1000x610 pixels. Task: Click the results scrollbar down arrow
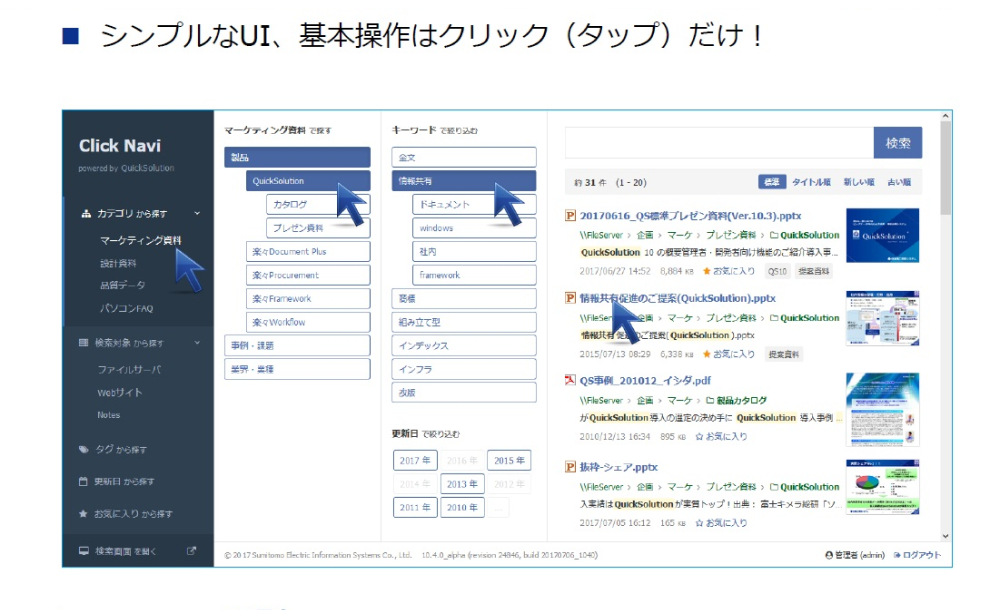point(946,537)
